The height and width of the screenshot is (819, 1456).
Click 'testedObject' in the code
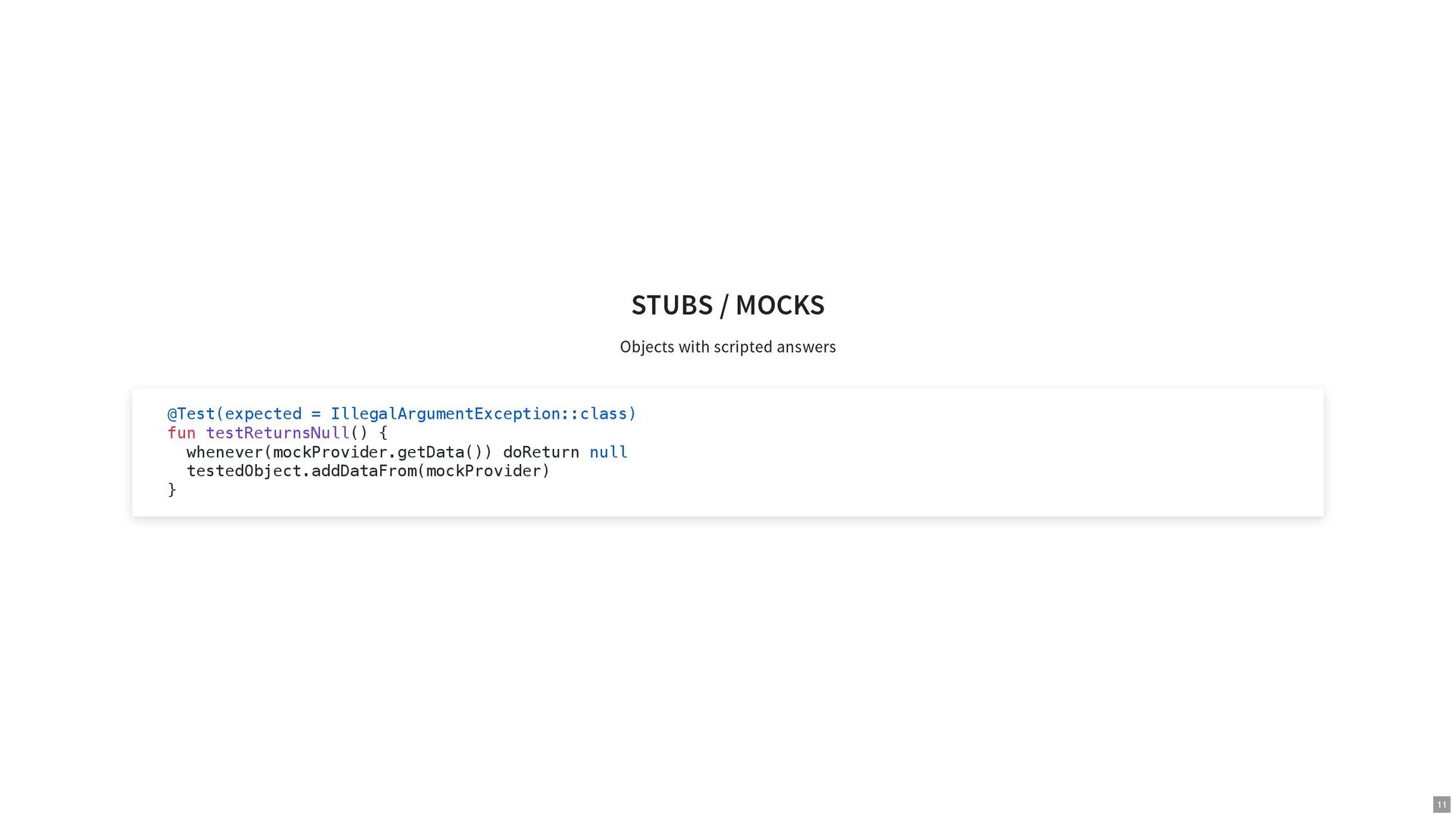click(244, 471)
